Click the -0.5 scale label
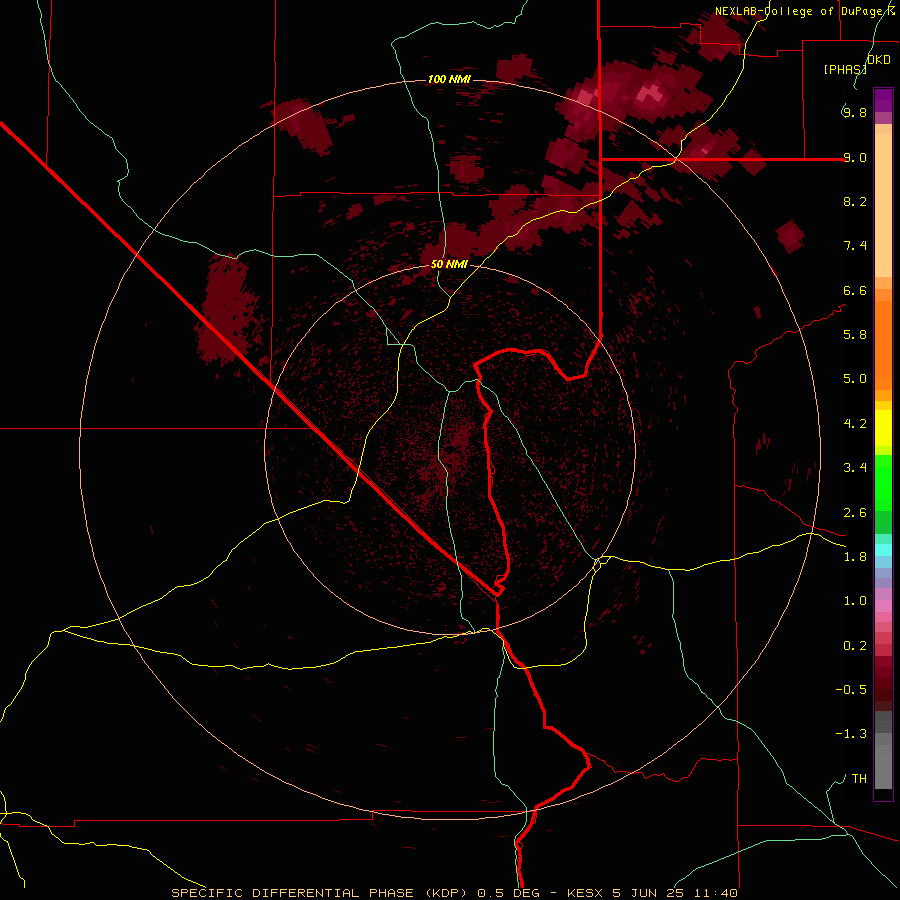 pyautogui.click(x=851, y=690)
